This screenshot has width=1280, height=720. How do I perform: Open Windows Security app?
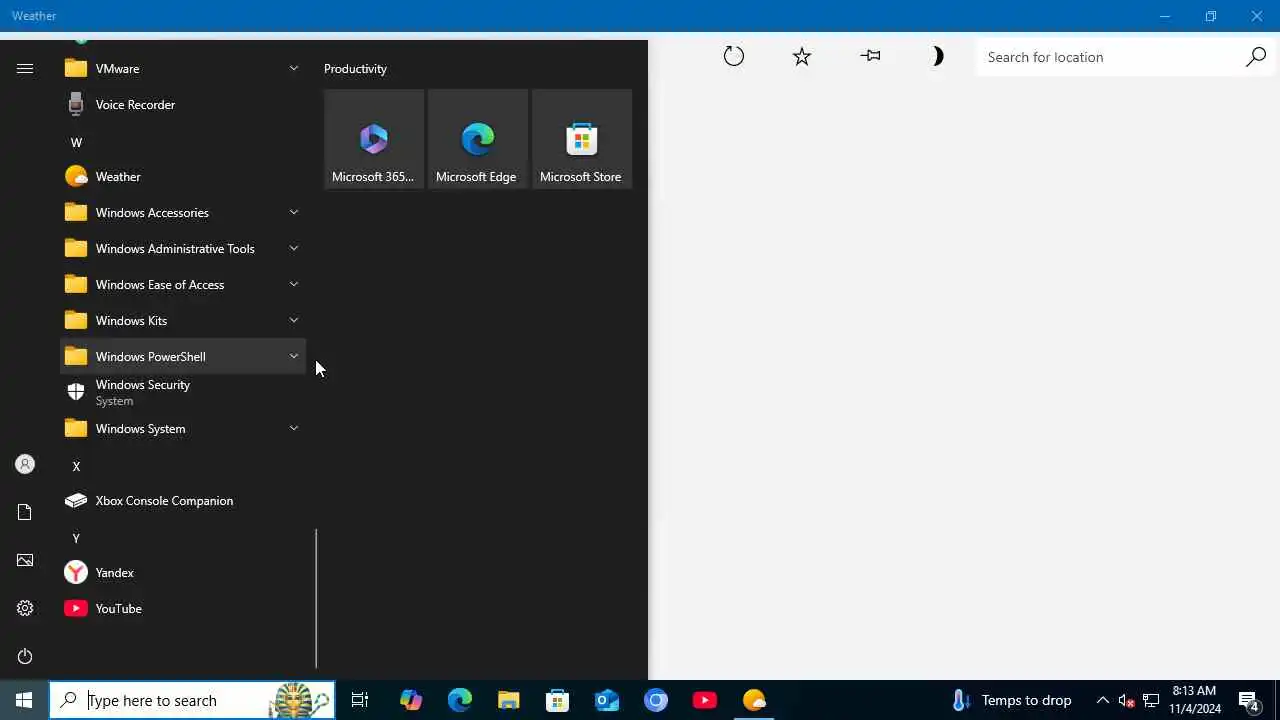183,392
